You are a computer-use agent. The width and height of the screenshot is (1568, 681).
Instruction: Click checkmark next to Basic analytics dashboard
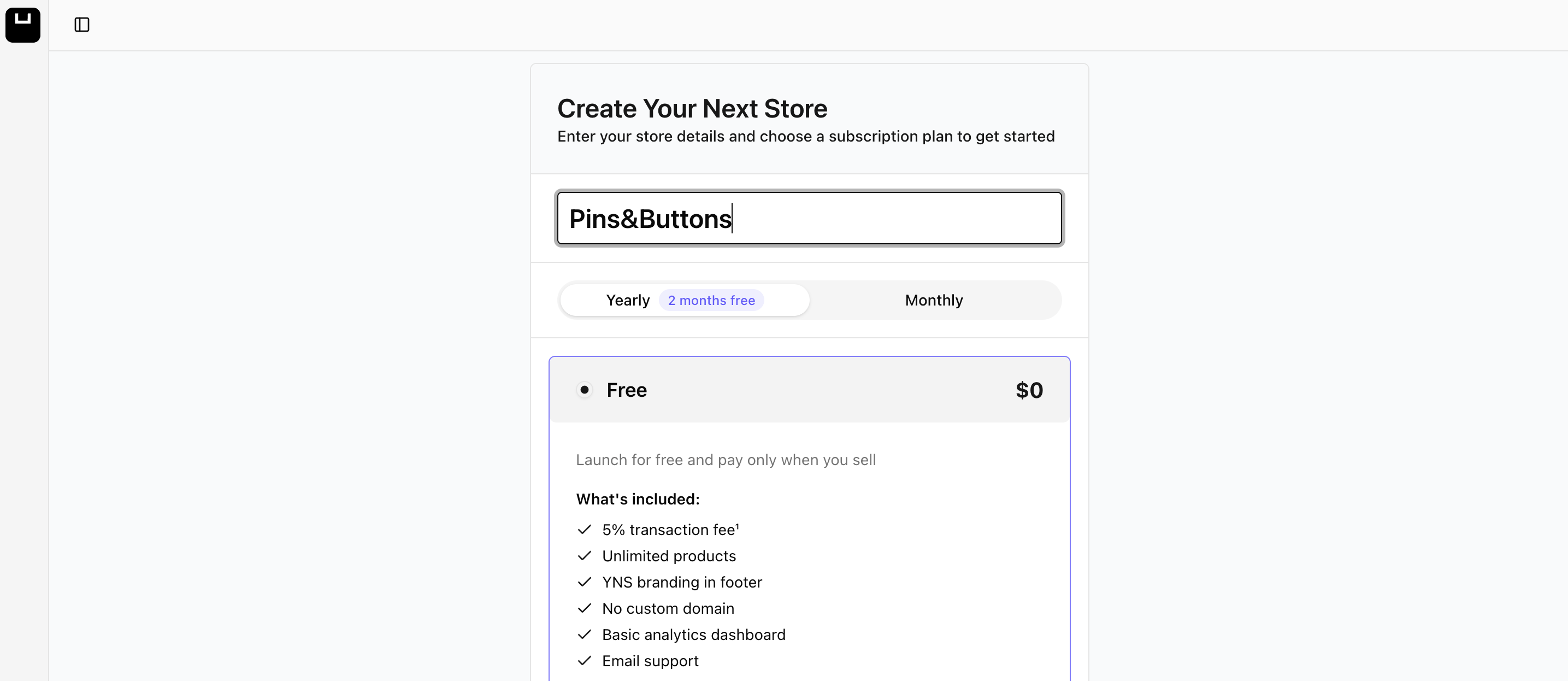585,635
